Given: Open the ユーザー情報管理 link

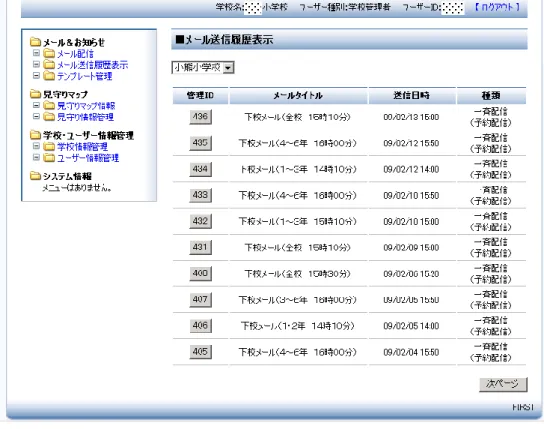Looking at the screenshot, I should click(88, 158).
